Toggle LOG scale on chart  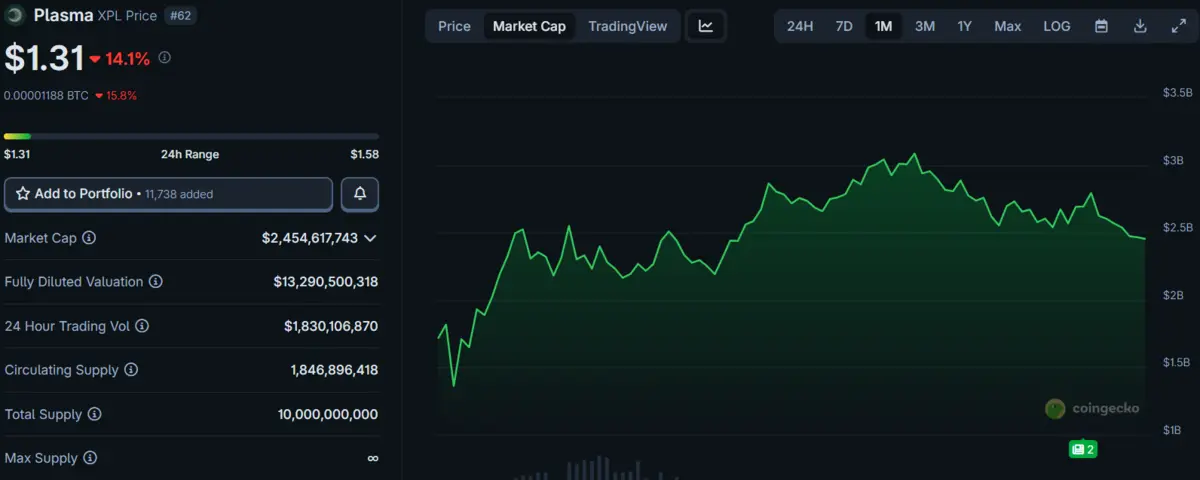pos(1057,26)
